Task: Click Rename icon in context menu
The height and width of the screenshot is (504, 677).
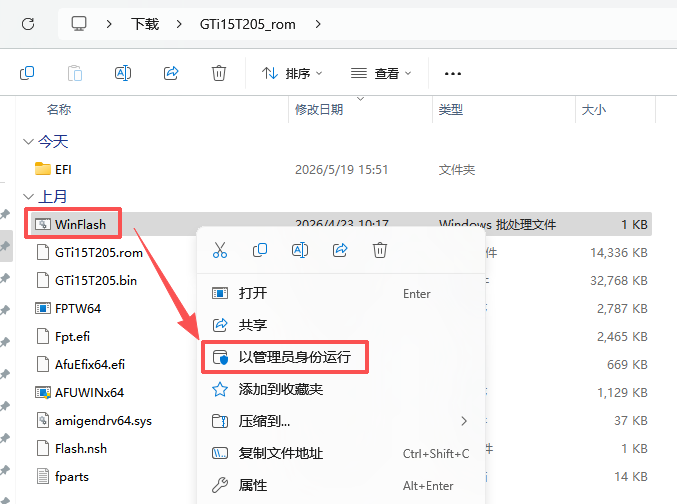Action: (x=300, y=250)
